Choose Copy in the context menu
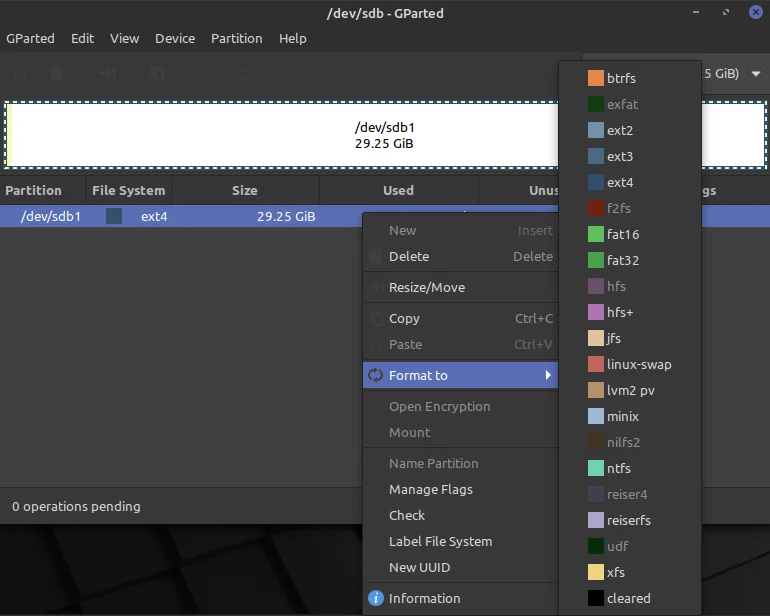The height and width of the screenshot is (616, 770). point(460,318)
